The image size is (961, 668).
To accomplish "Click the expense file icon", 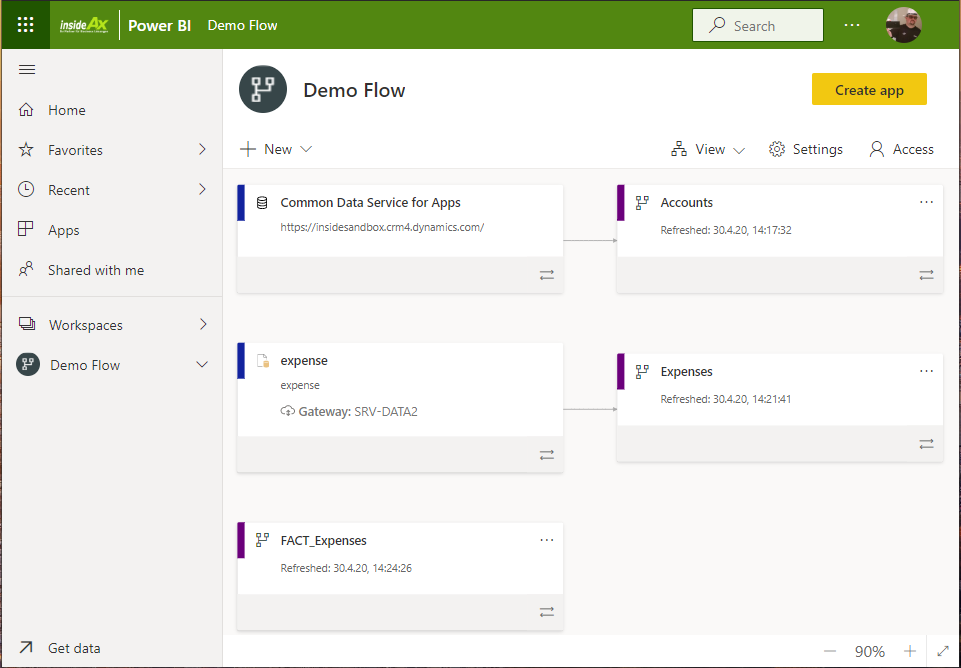I will click(263, 361).
